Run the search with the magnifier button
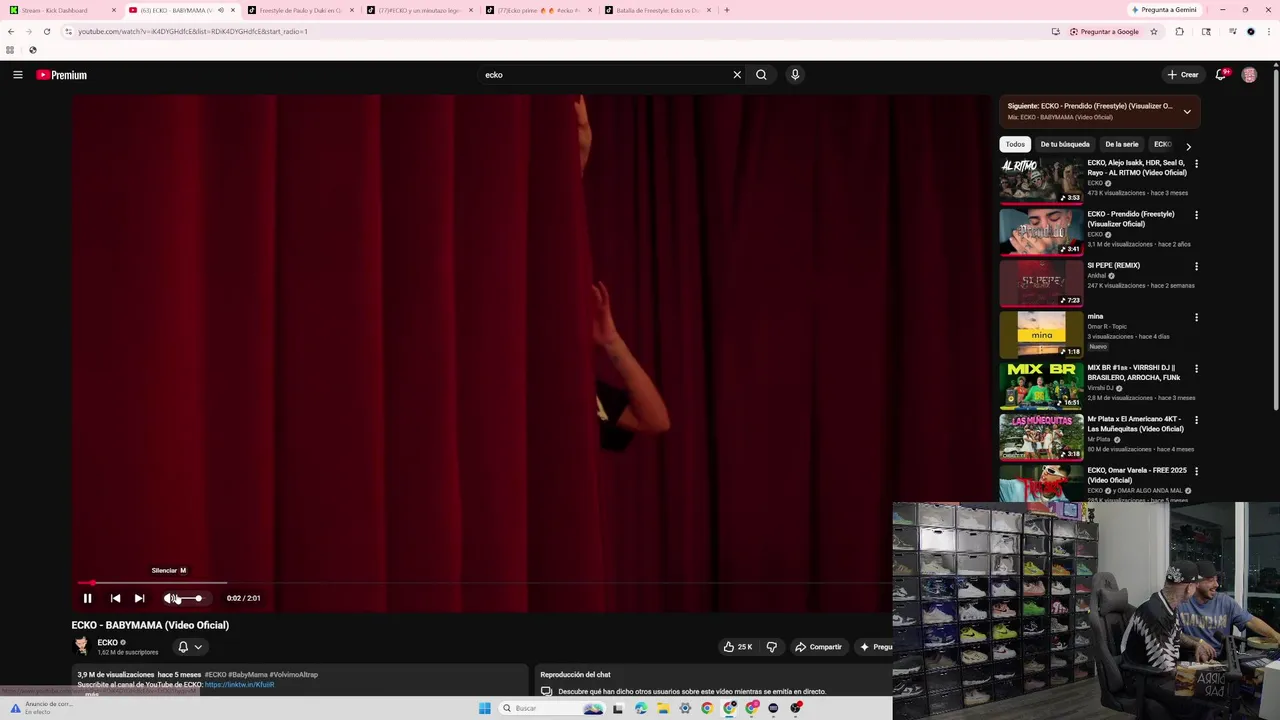 coord(761,75)
